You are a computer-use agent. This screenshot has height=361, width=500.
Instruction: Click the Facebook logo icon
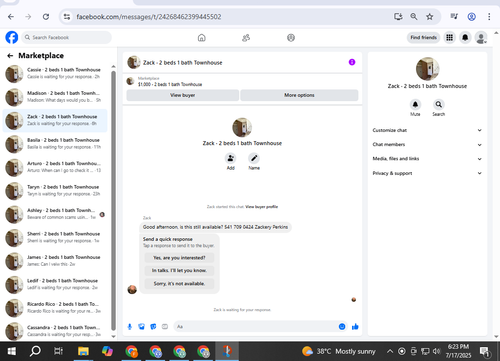tap(12, 37)
